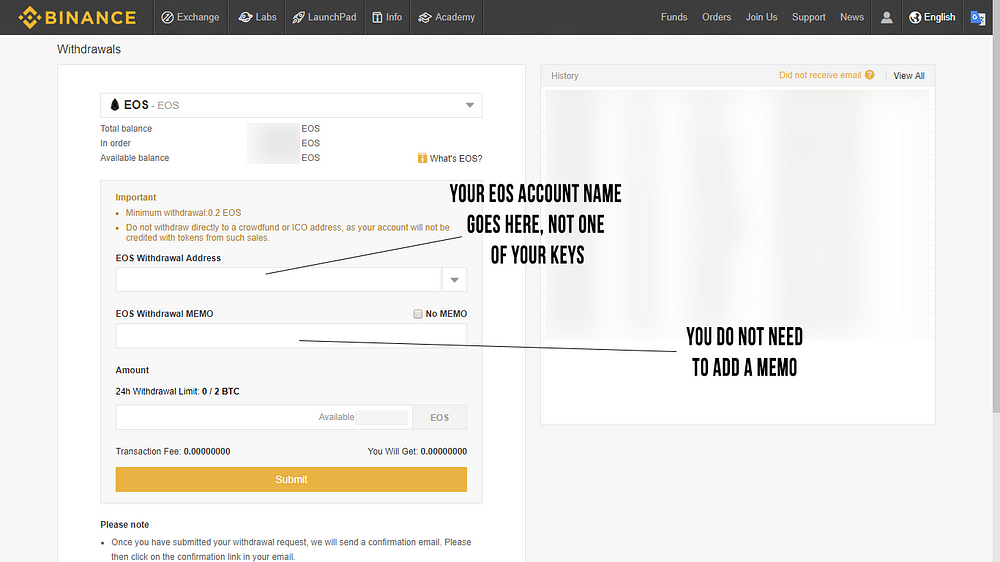The width and height of the screenshot is (1000, 562).
Task: Click the LaunchPad rocket icon
Action: [x=298, y=17]
